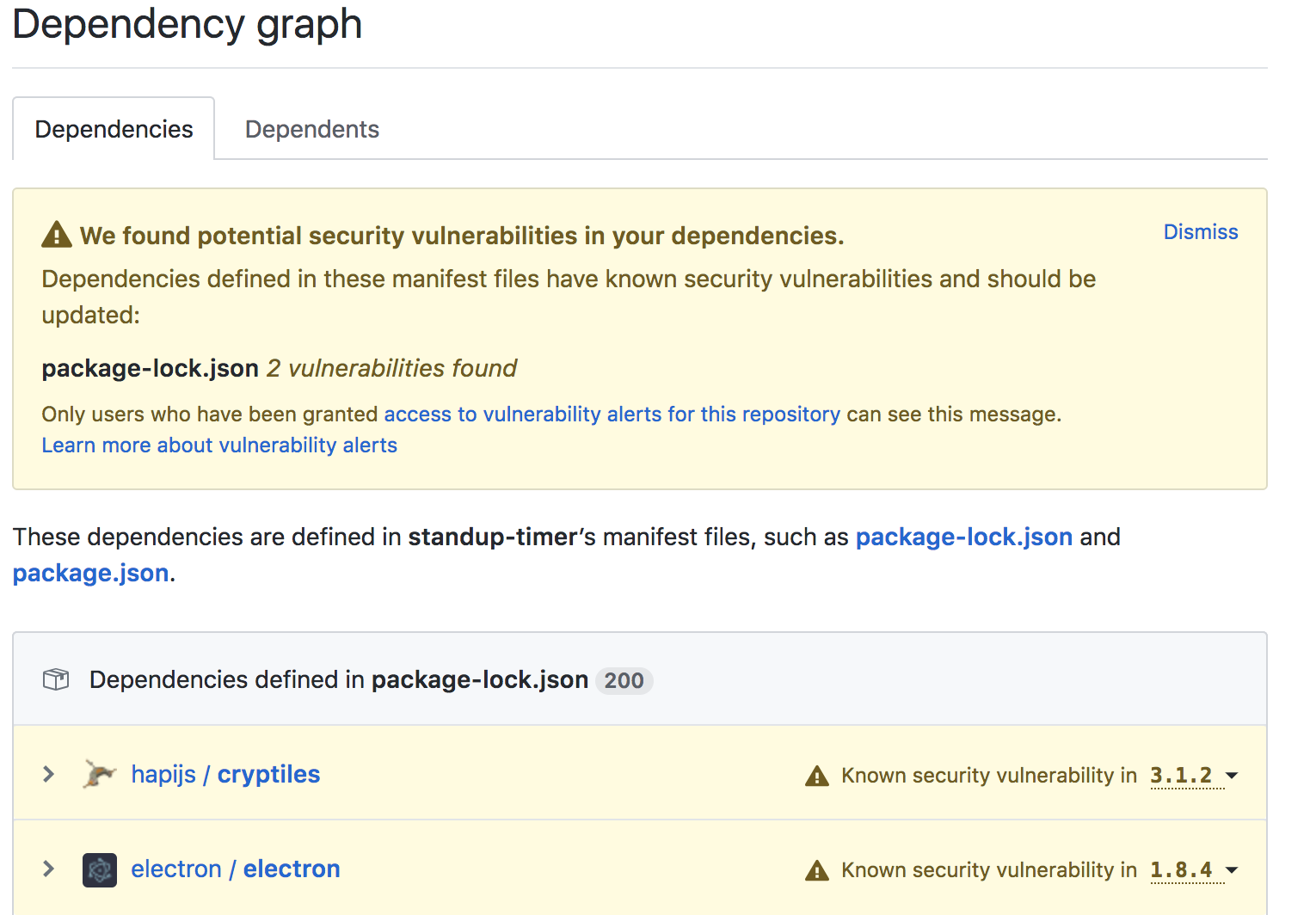Viewport: 1316px width, 915px height.
Task: Click the 3.1.2 version number
Action: 1181,776
